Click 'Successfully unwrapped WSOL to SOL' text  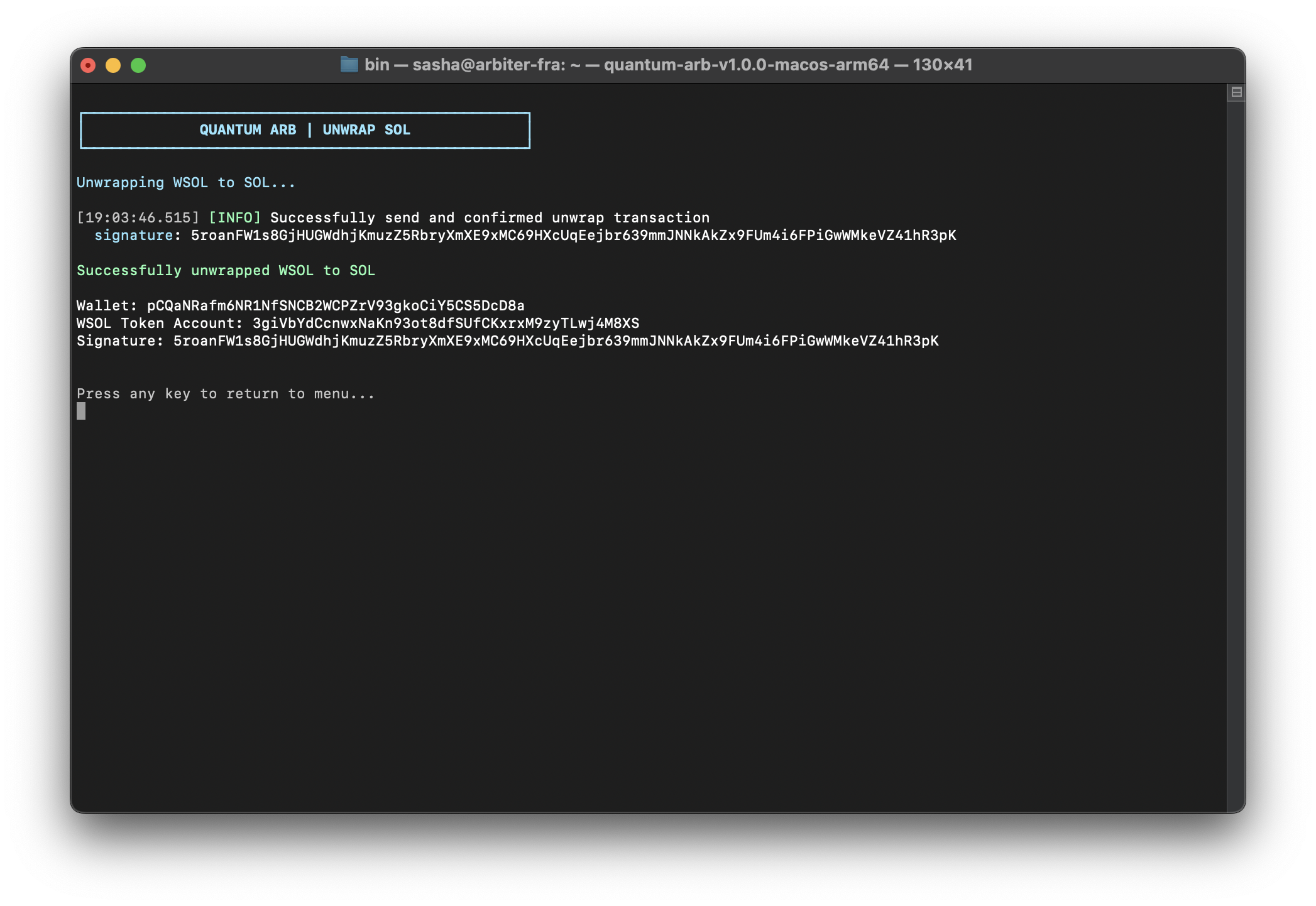pyautogui.click(x=226, y=271)
